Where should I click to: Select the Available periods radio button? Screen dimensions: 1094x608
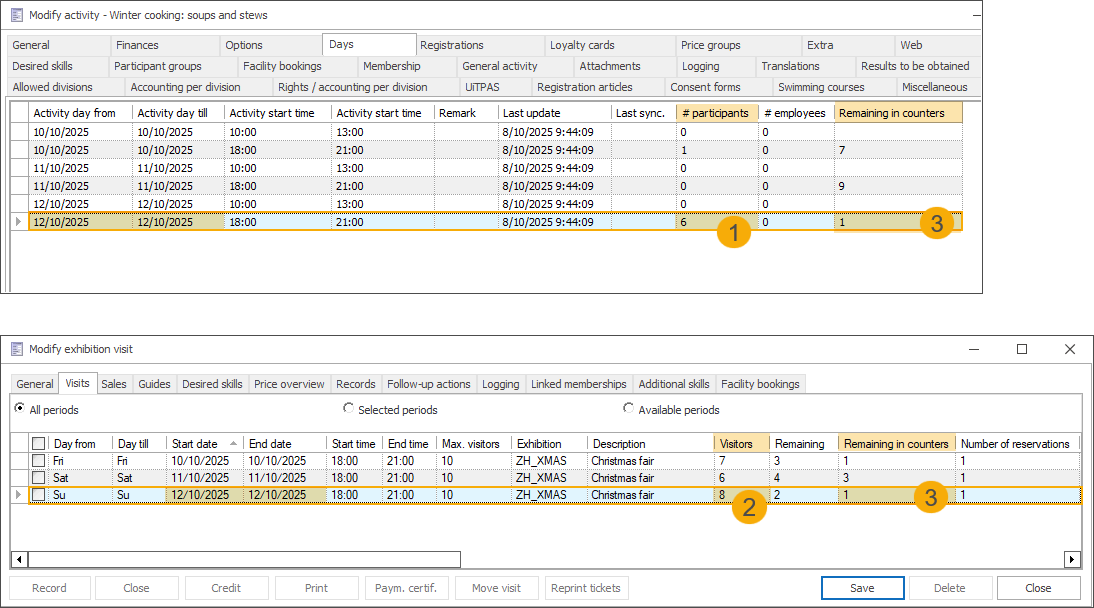coord(629,409)
